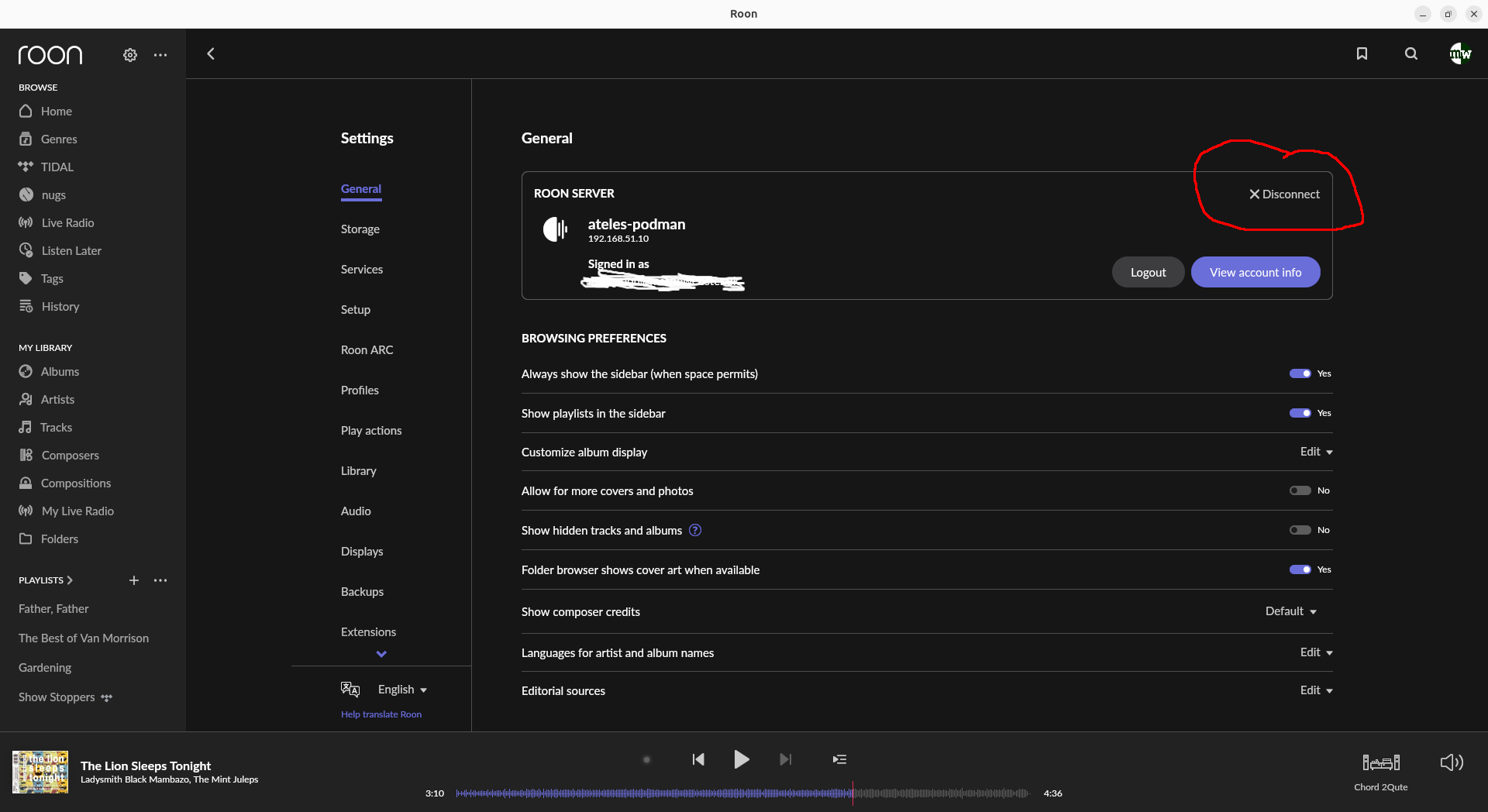The image size is (1488, 812).
Task: Toggle Show playlists in the sidebar switch
Action: [1300, 413]
